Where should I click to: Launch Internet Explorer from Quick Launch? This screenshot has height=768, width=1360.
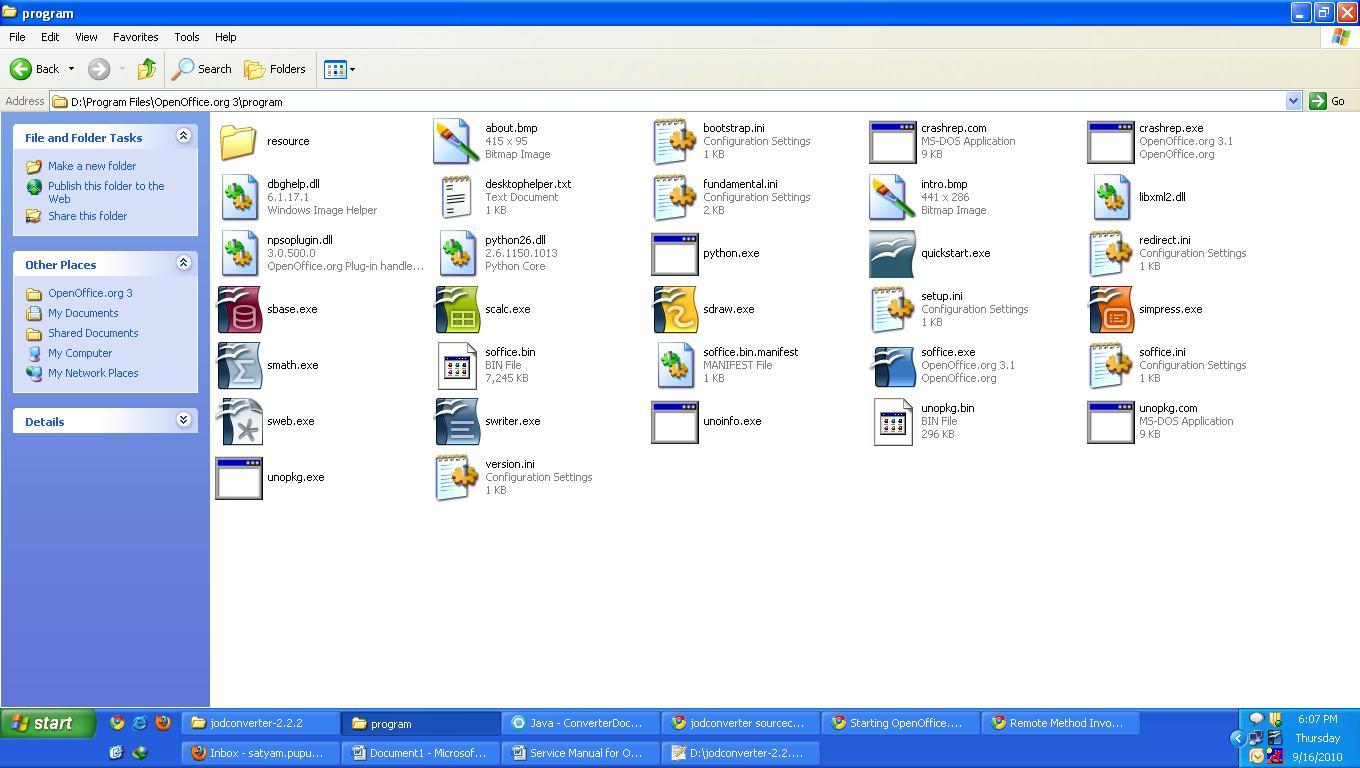[x=139, y=722]
